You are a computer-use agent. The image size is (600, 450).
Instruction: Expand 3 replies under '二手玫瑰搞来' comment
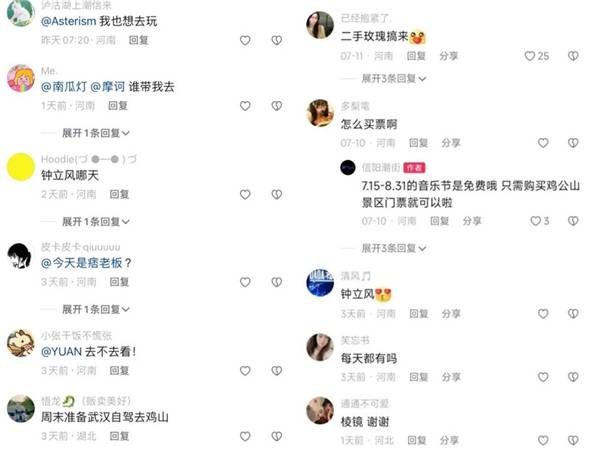(394, 79)
